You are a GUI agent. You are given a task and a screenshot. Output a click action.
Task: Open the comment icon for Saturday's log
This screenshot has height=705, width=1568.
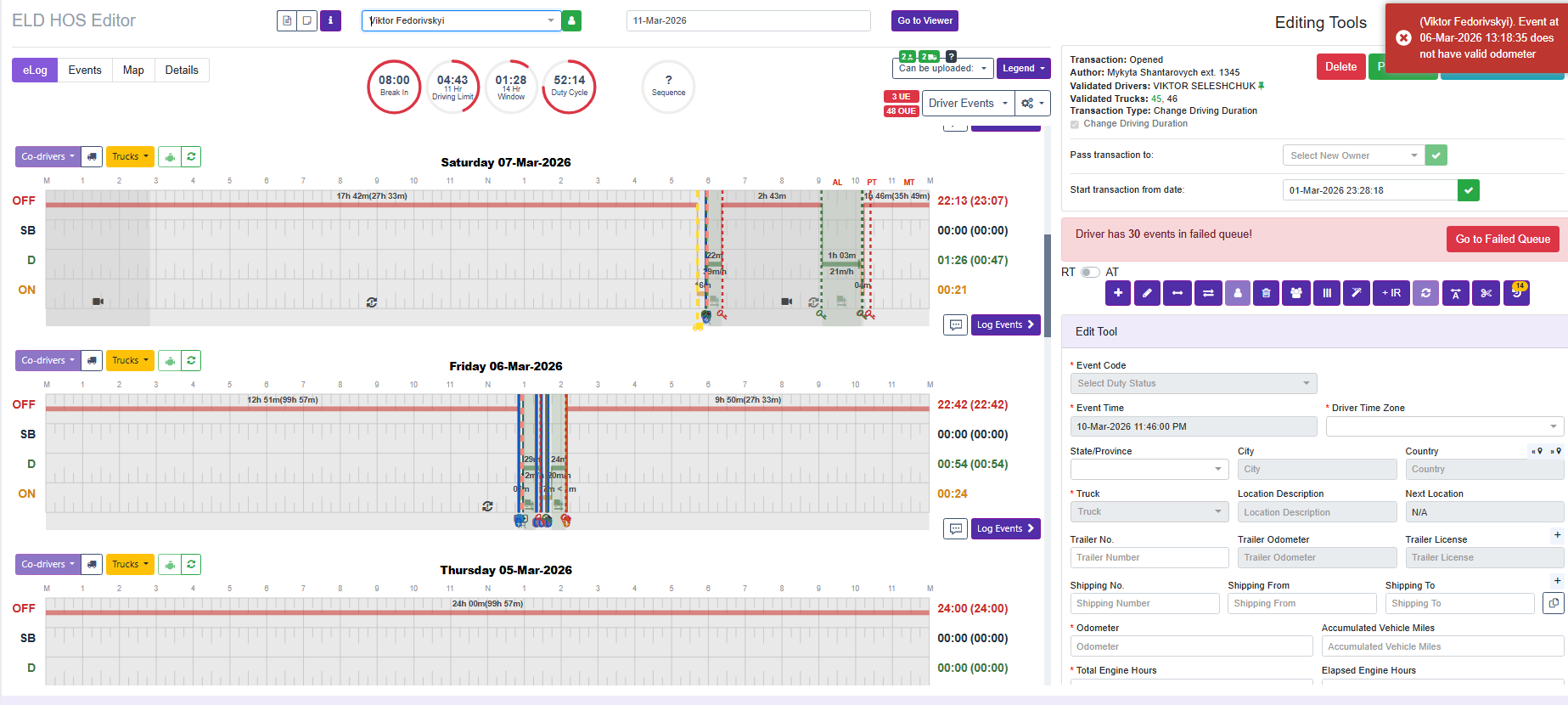pos(956,324)
